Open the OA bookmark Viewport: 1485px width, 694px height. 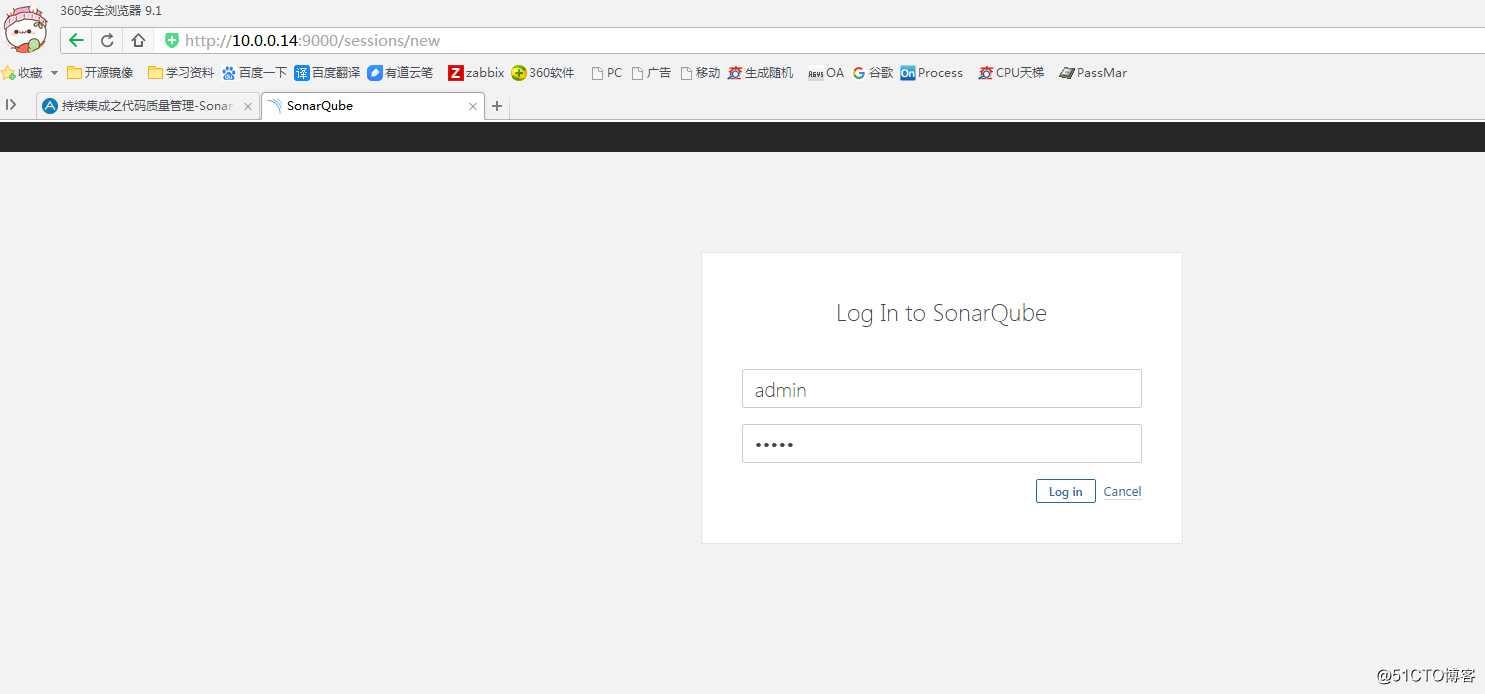coord(826,73)
